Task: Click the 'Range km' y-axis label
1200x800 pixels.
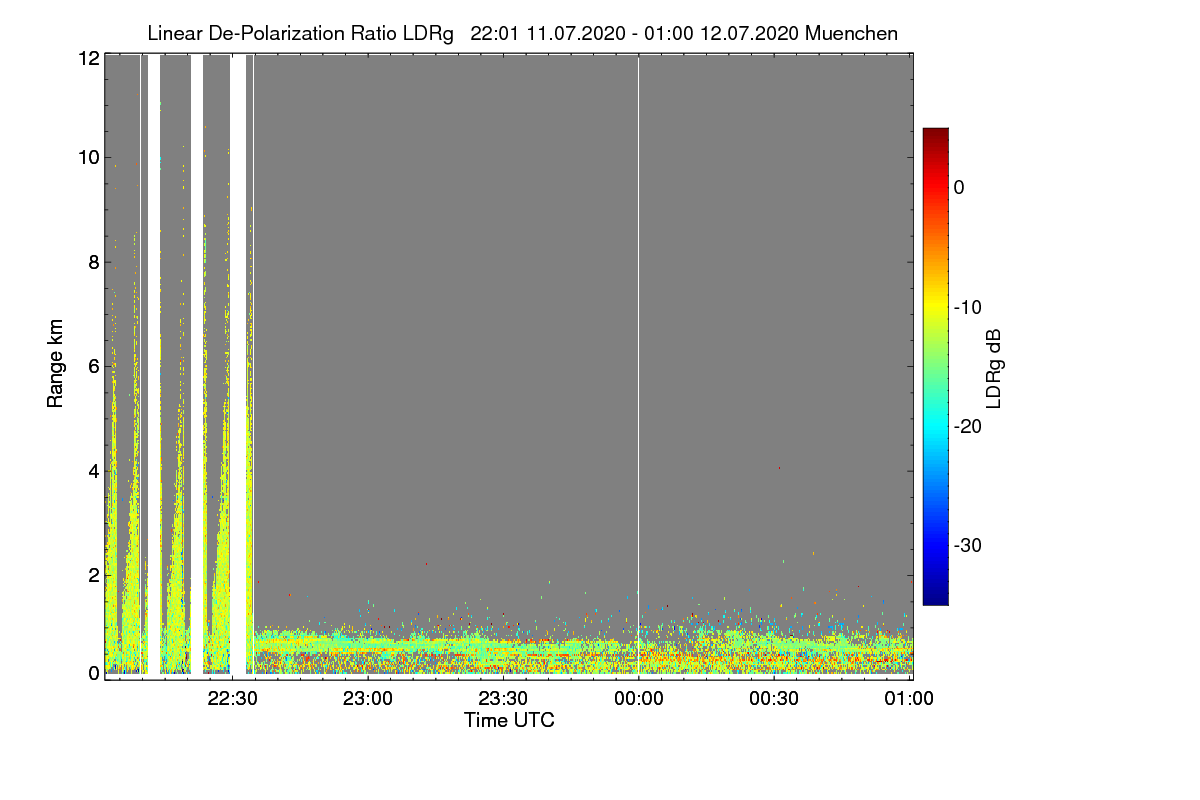Action: point(56,363)
